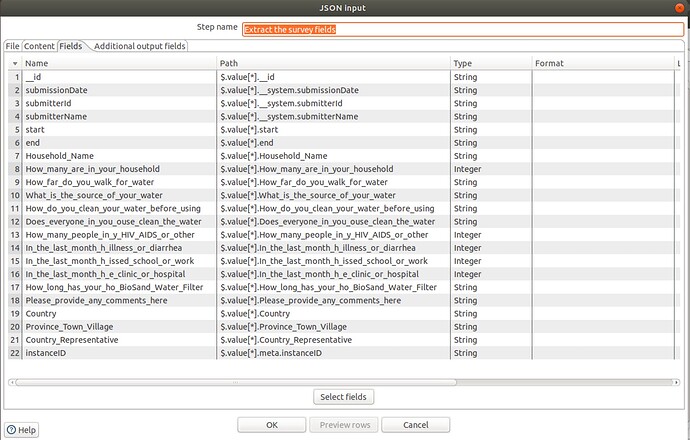The image size is (690, 440).
Task: Select name cell 'Please_provide_any_comments_here'
Action: (x=119, y=301)
